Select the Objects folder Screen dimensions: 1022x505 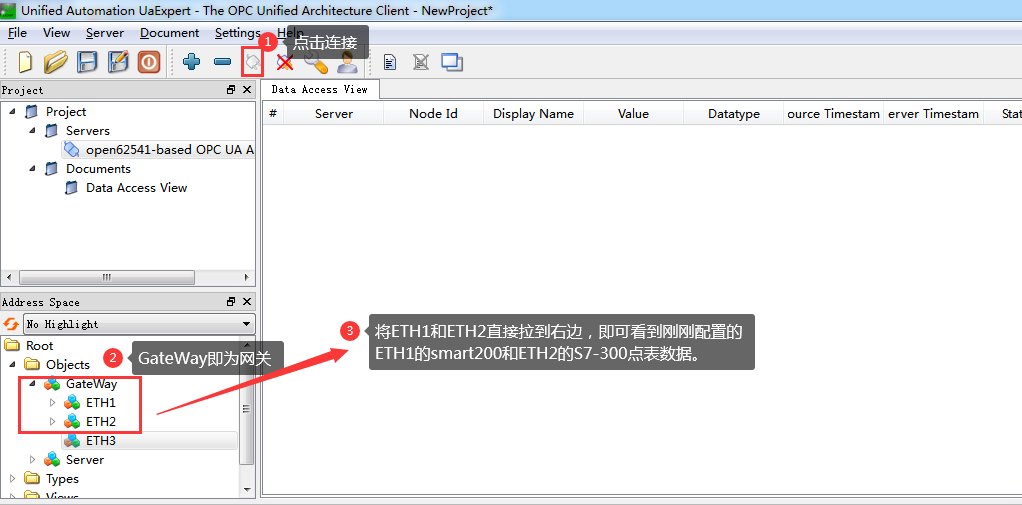68,364
